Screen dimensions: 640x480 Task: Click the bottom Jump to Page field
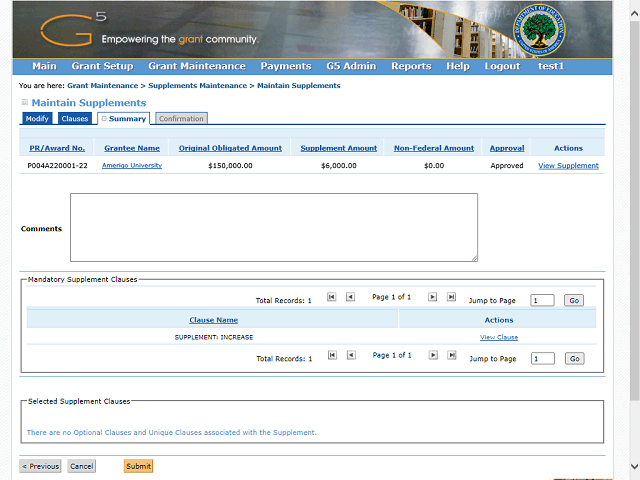(543, 359)
